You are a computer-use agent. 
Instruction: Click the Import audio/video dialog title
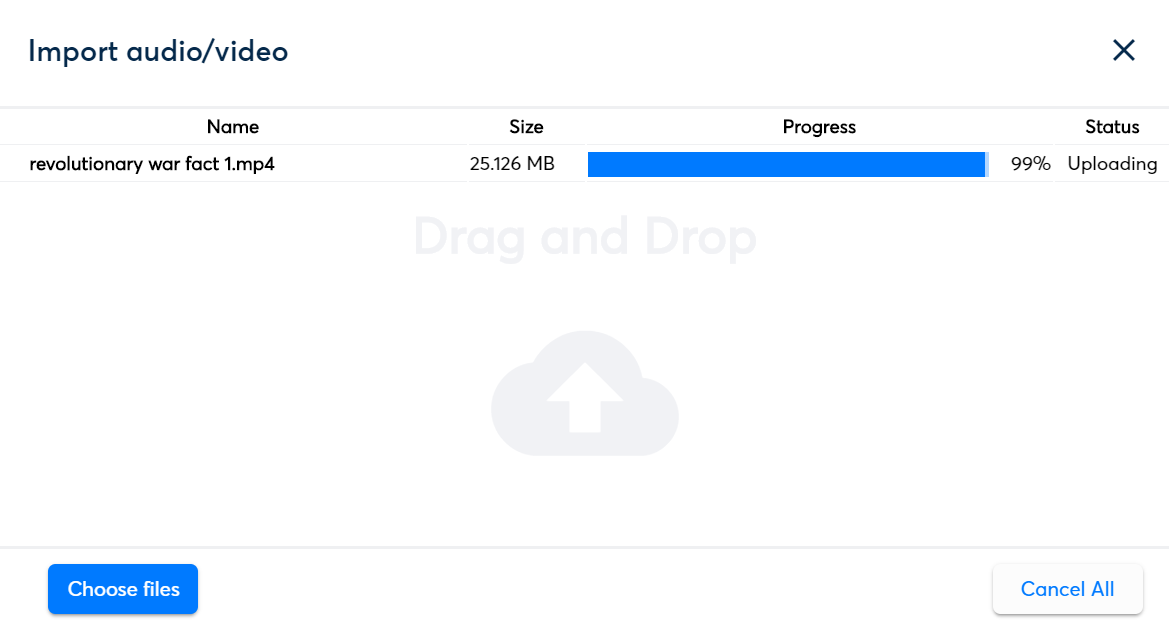pyautogui.click(x=158, y=51)
